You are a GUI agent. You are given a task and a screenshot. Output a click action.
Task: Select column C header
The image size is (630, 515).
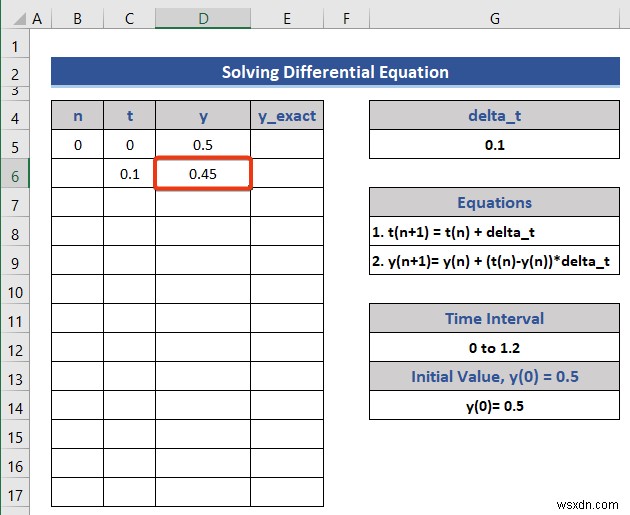click(x=129, y=18)
